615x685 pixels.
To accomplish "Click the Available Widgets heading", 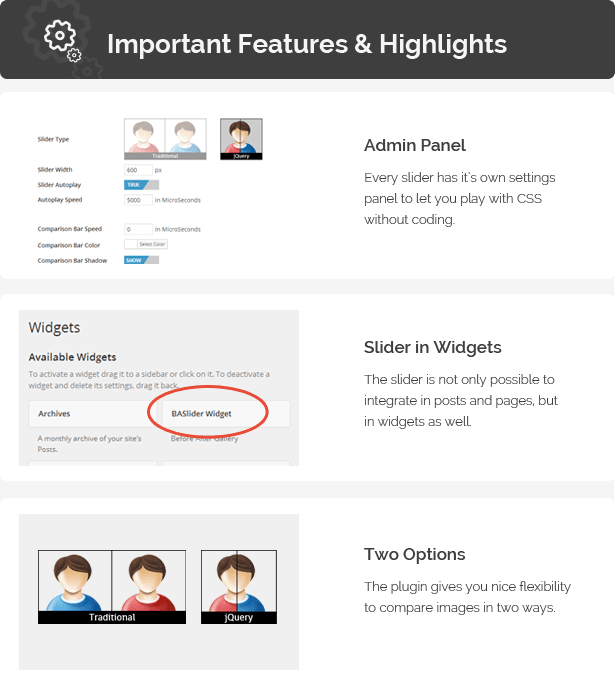I will [x=72, y=357].
